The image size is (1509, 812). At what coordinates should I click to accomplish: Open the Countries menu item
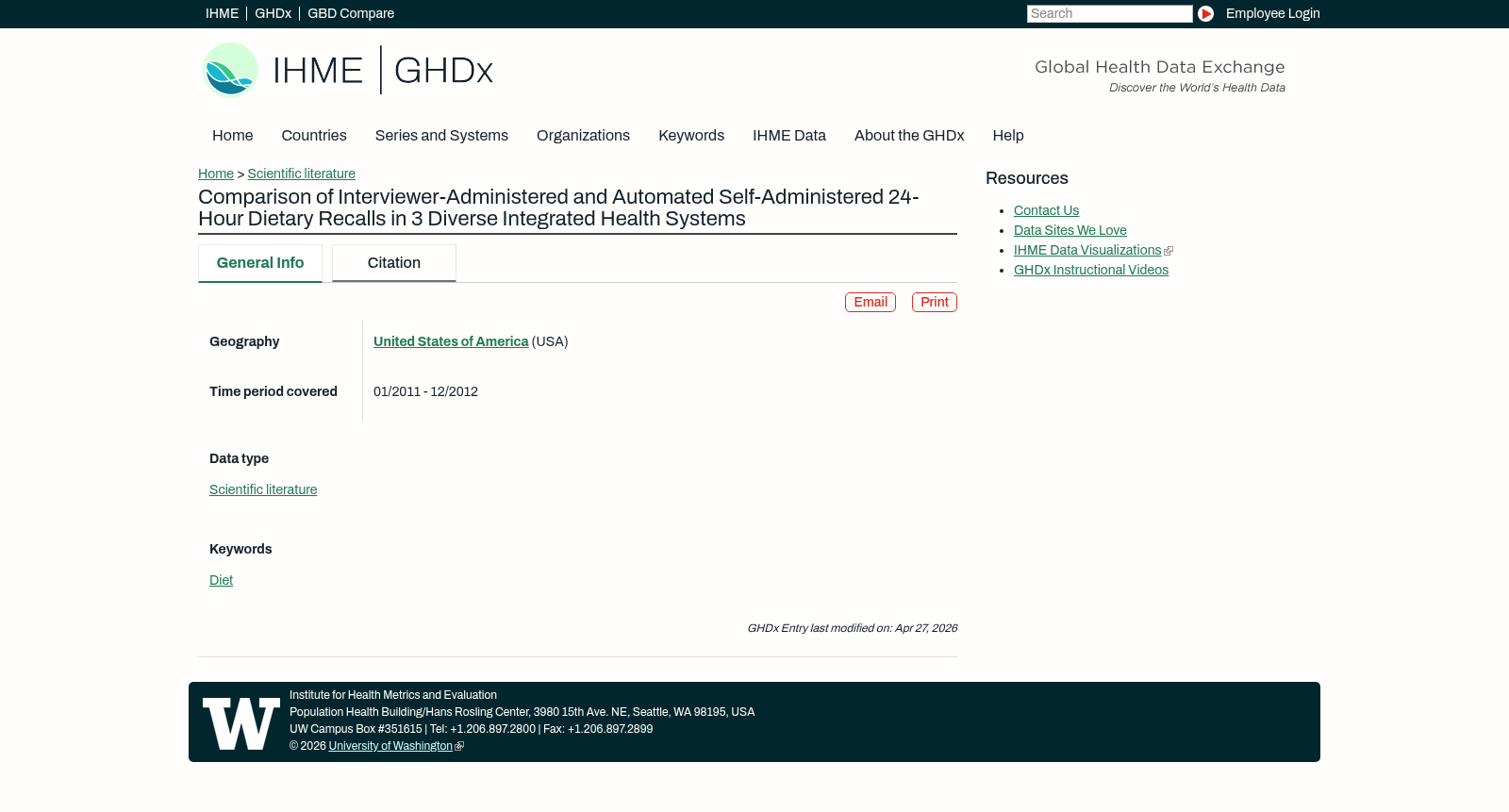click(314, 136)
